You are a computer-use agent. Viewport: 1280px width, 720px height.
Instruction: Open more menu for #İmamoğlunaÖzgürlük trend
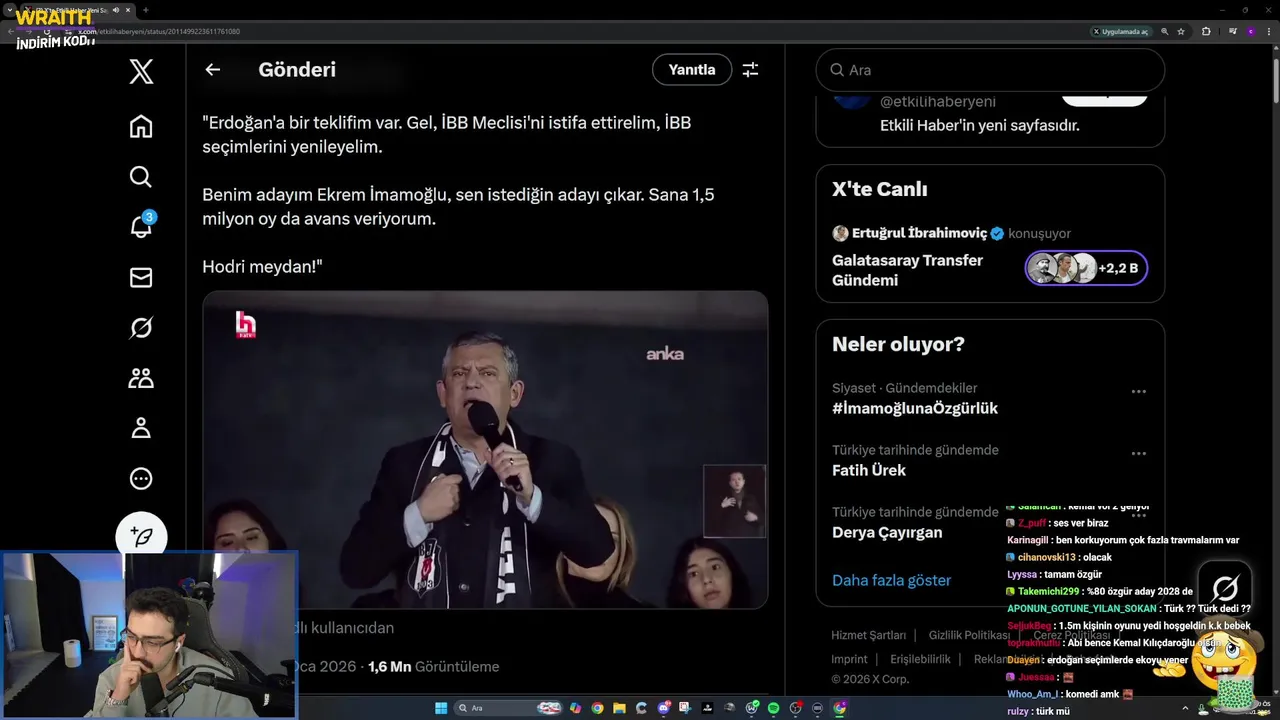[x=1138, y=392]
